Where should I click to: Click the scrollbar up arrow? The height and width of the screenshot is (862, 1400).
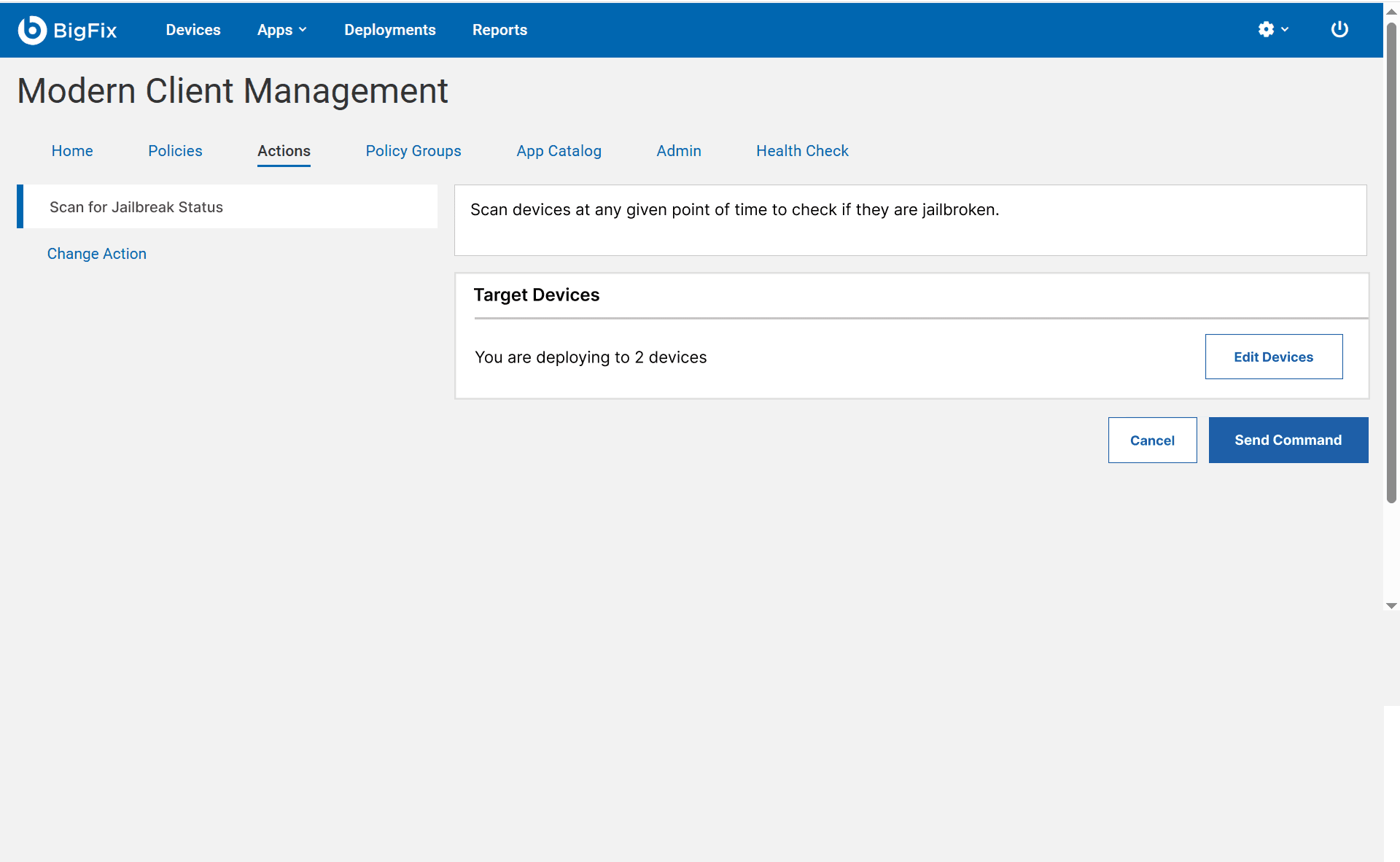1391,12
